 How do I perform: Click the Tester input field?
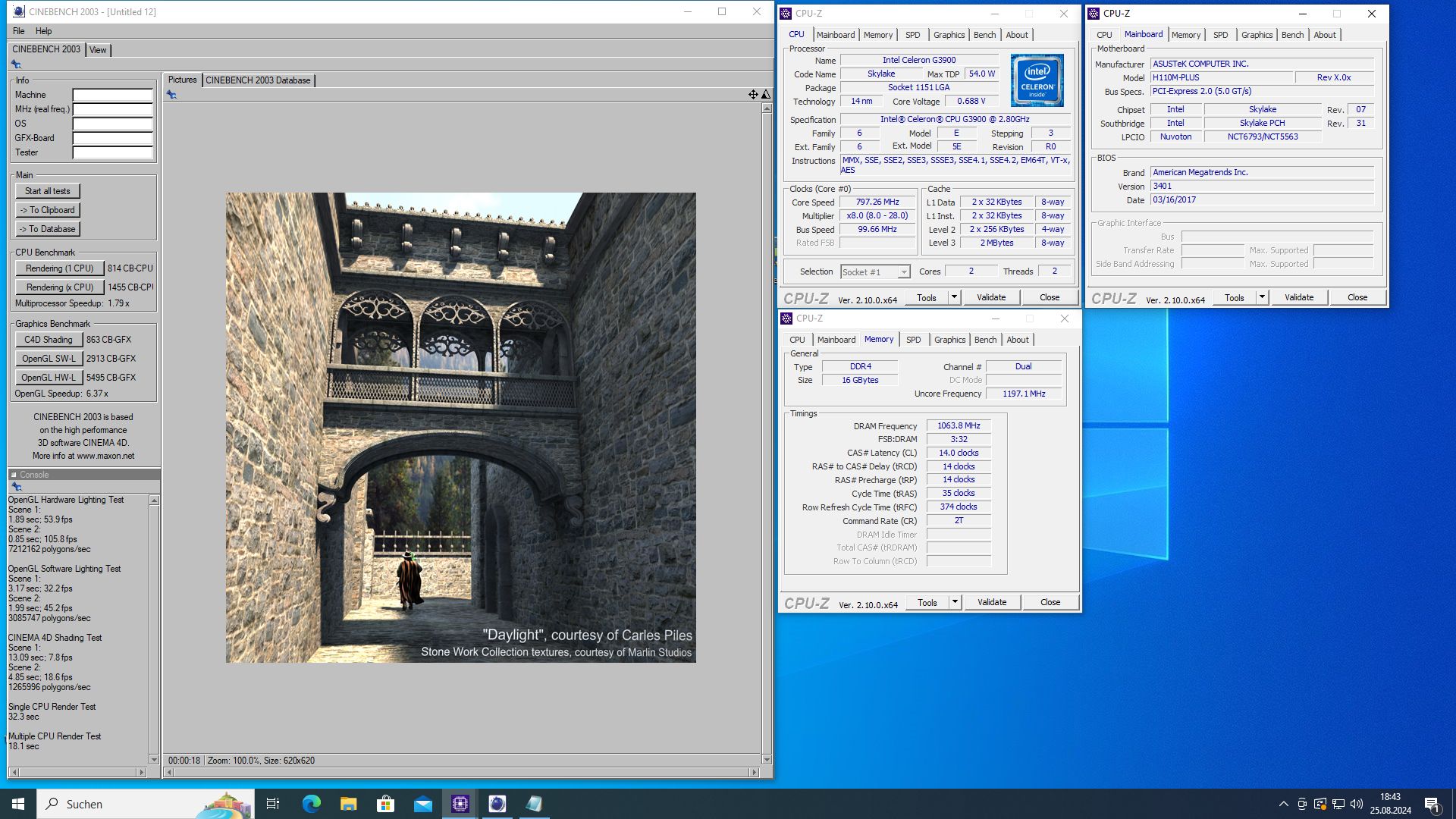[112, 152]
